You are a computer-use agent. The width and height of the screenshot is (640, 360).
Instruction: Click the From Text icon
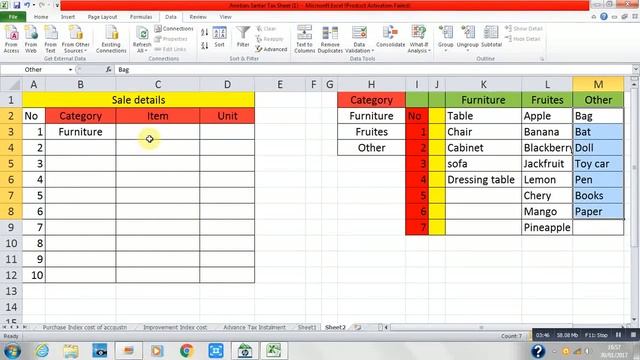pyautogui.click(x=51, y=39)
